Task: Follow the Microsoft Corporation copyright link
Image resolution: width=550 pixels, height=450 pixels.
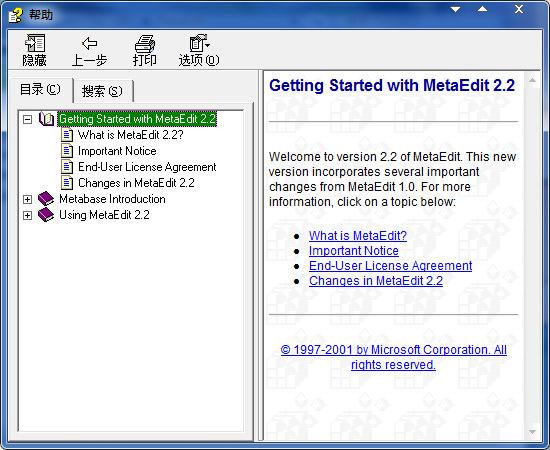Action: click(x=394, y=357)
